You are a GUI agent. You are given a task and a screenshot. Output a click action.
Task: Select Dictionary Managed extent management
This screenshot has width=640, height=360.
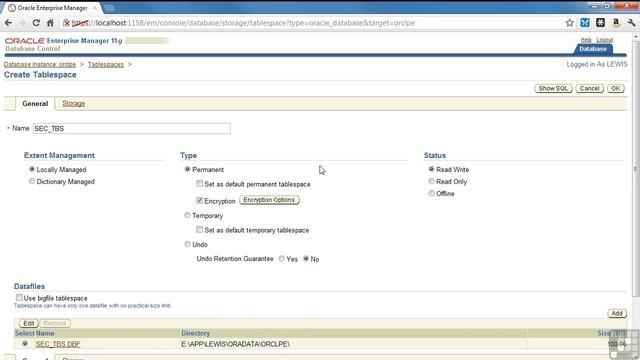[x=32, y=181]
